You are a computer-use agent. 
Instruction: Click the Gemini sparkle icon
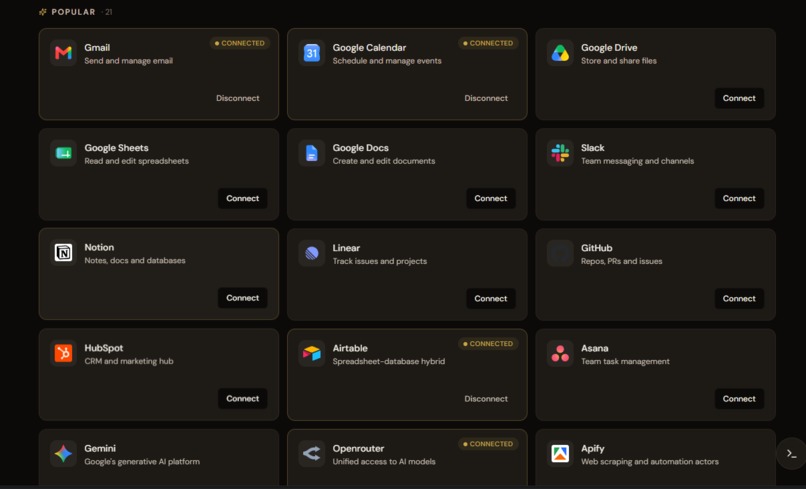(63, 454)
